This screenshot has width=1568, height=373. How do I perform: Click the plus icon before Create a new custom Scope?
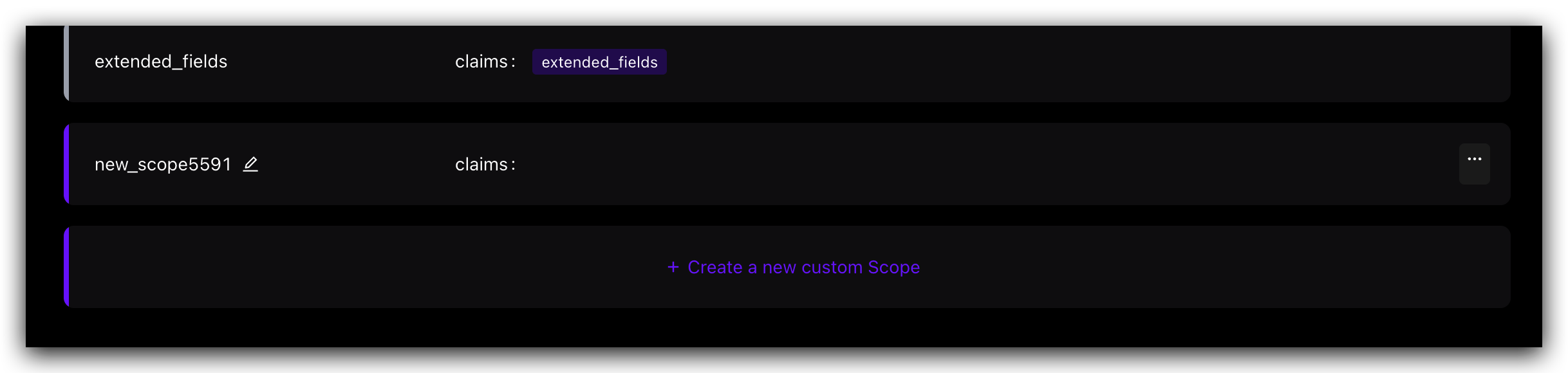[673, 267]
